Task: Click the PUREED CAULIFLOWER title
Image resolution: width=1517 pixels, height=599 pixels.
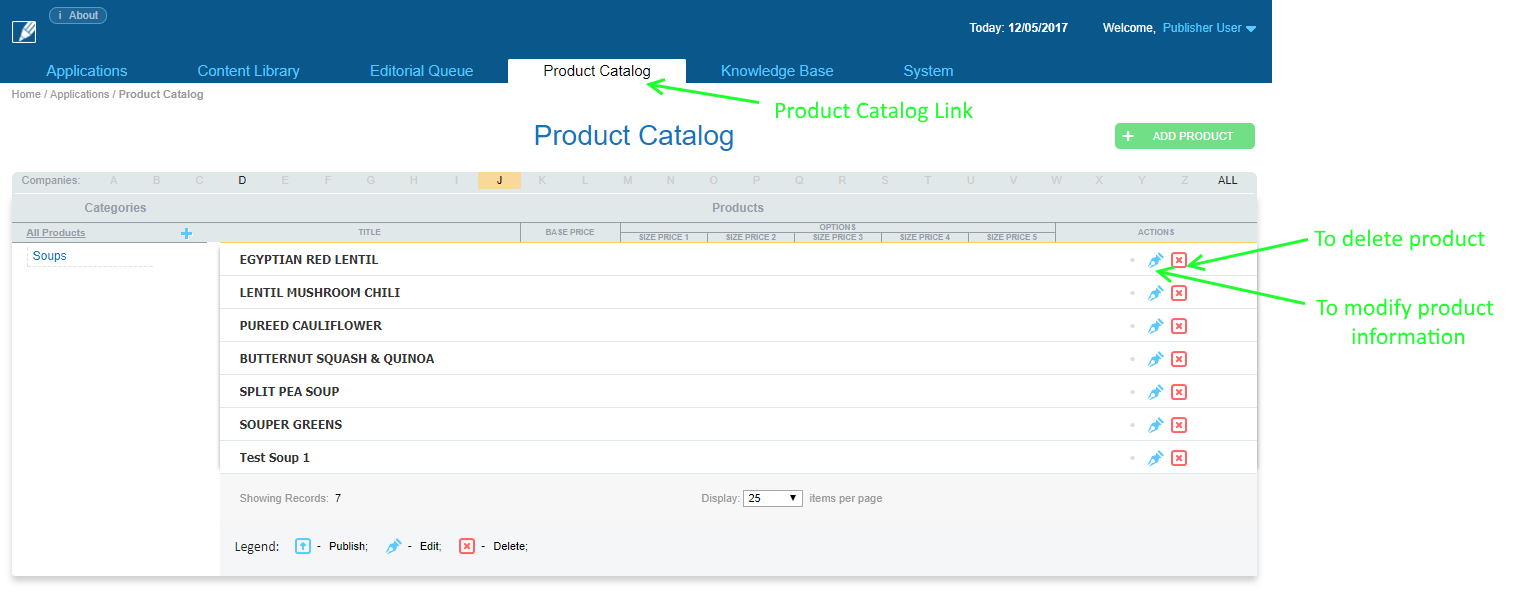Action: [x=311, y=326]
